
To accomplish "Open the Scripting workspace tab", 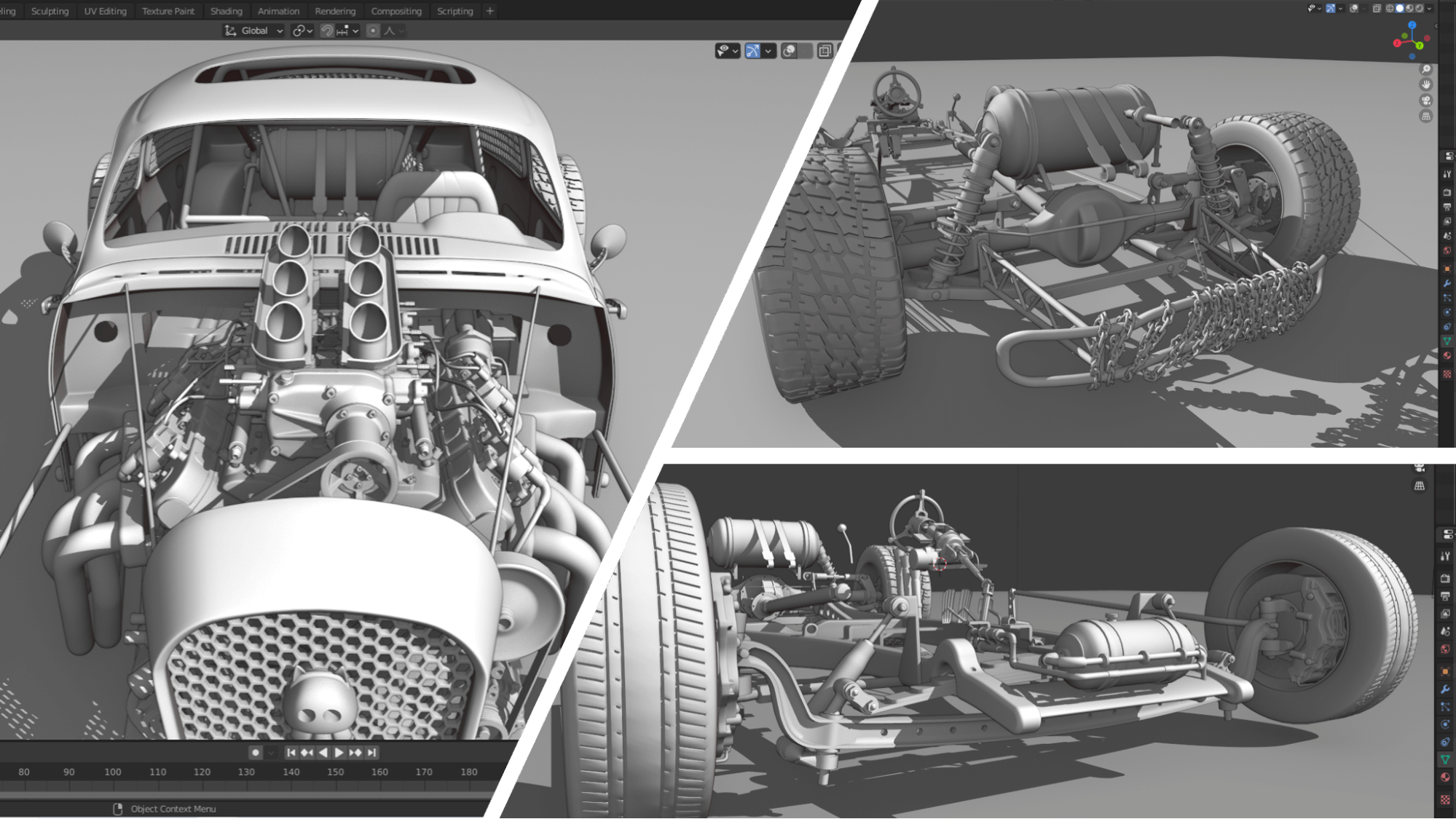I will [455, 11].
